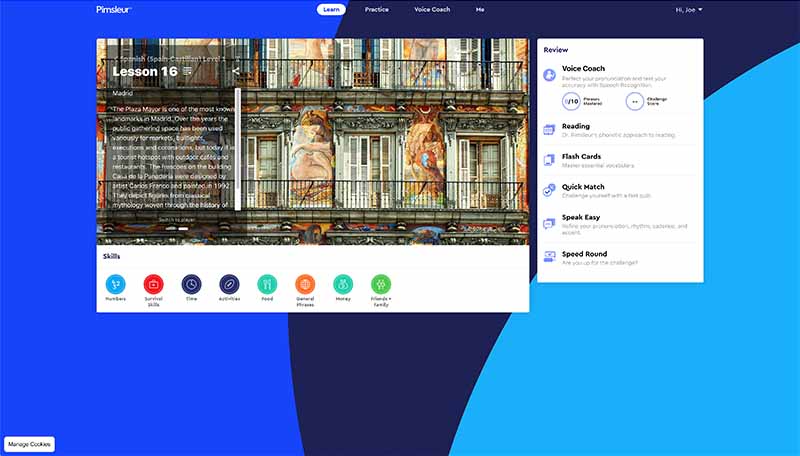Click the Speak Easy chat icon

tap(549, 223)
